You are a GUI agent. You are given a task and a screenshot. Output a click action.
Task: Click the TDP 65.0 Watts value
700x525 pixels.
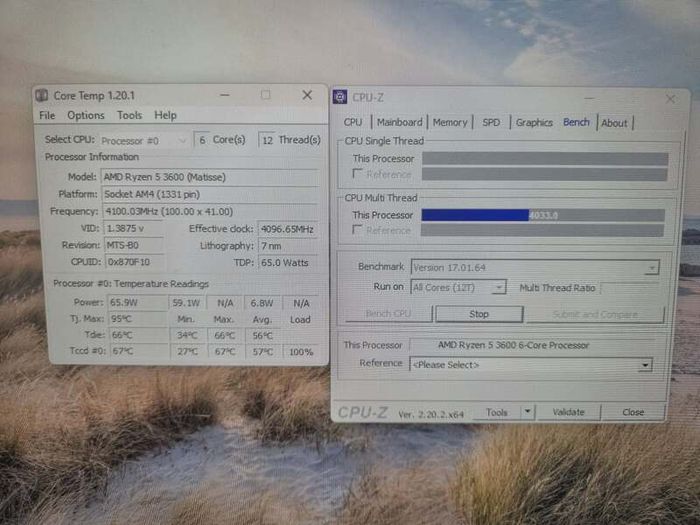pyautogui.click(x=288, y=262)
